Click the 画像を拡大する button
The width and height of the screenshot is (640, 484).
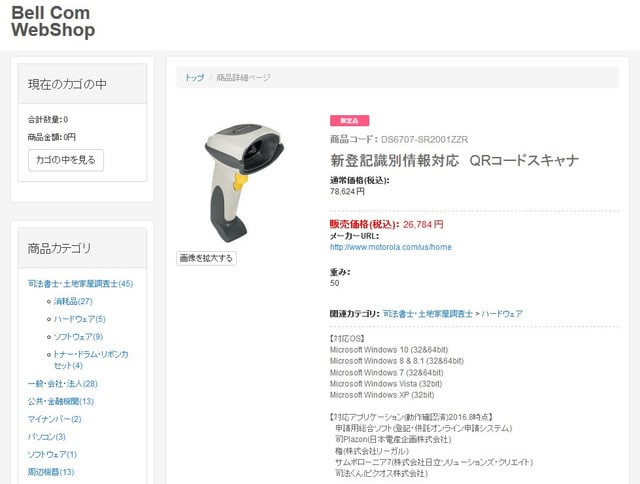tap(206, 258)
